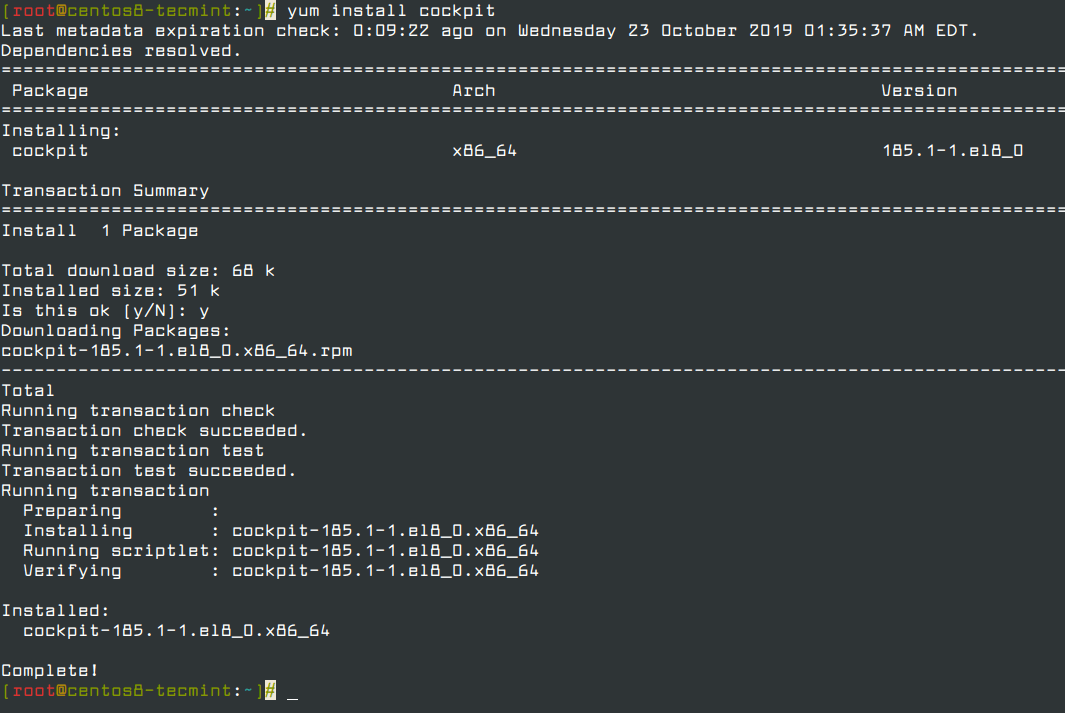Click the 'Transaction test succeeded.' message
The image size is (1065, 713).
148,471
